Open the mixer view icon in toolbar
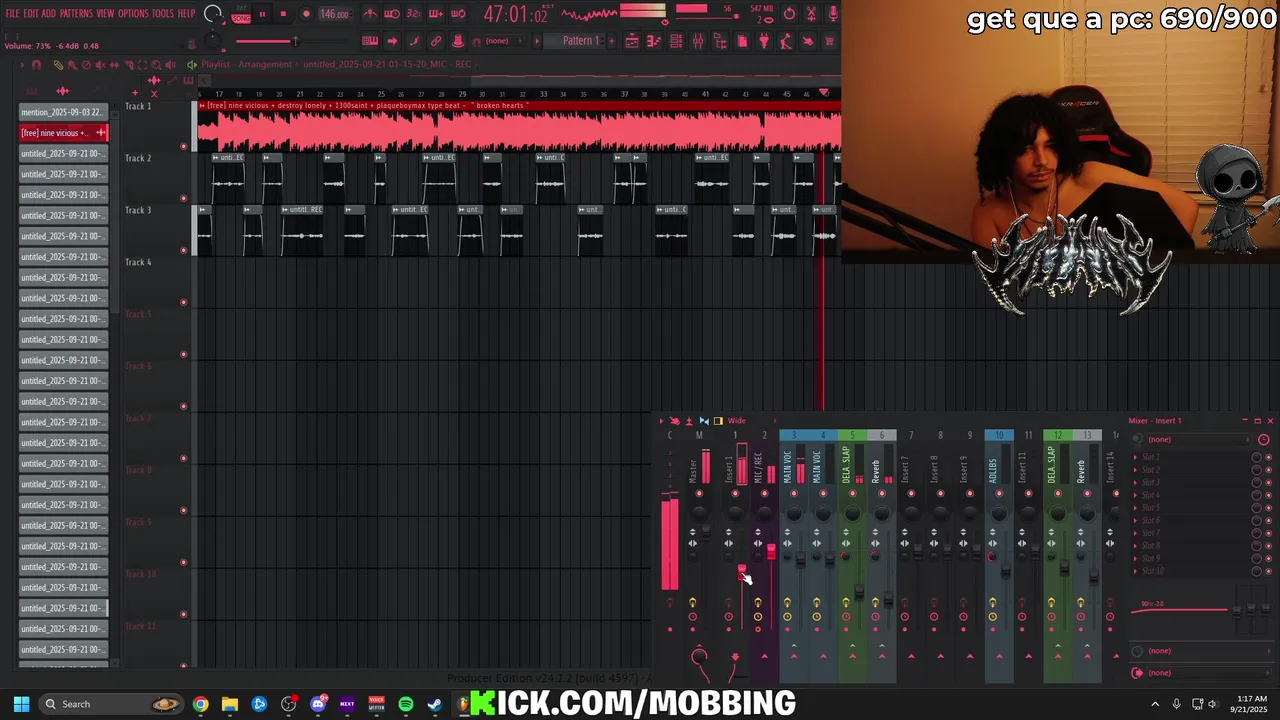The image size is (1280, 720). 698,41
